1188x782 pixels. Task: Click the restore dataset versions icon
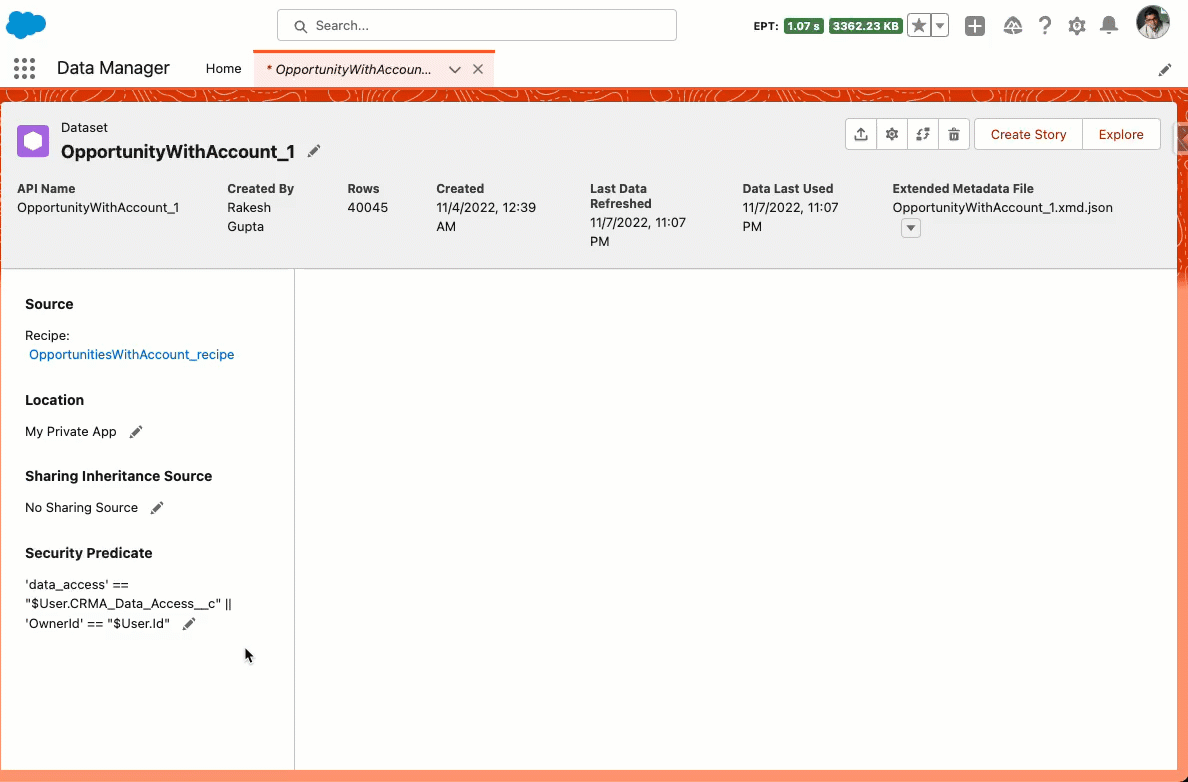[922, 133]
